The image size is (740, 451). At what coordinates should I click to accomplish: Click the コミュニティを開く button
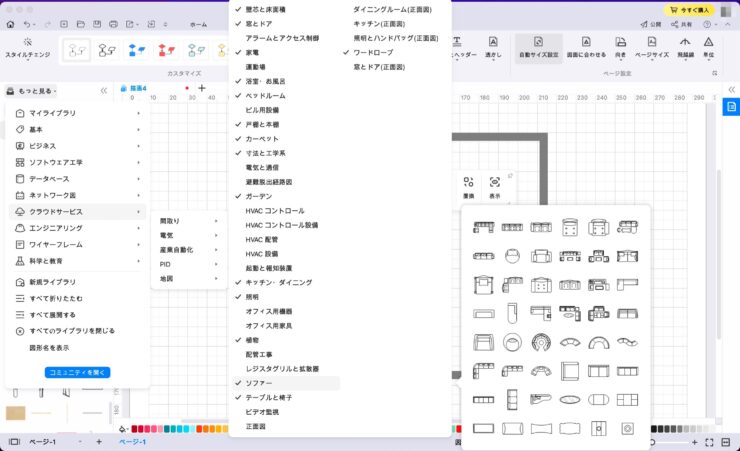[77, 372]
